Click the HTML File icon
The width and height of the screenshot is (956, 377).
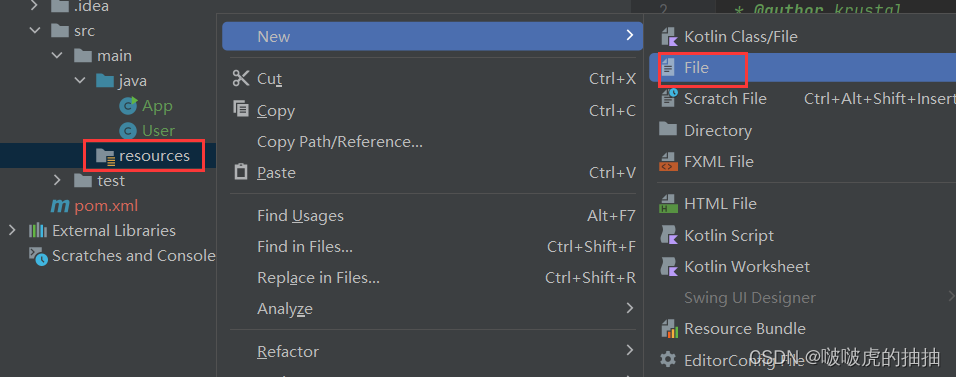669,204
